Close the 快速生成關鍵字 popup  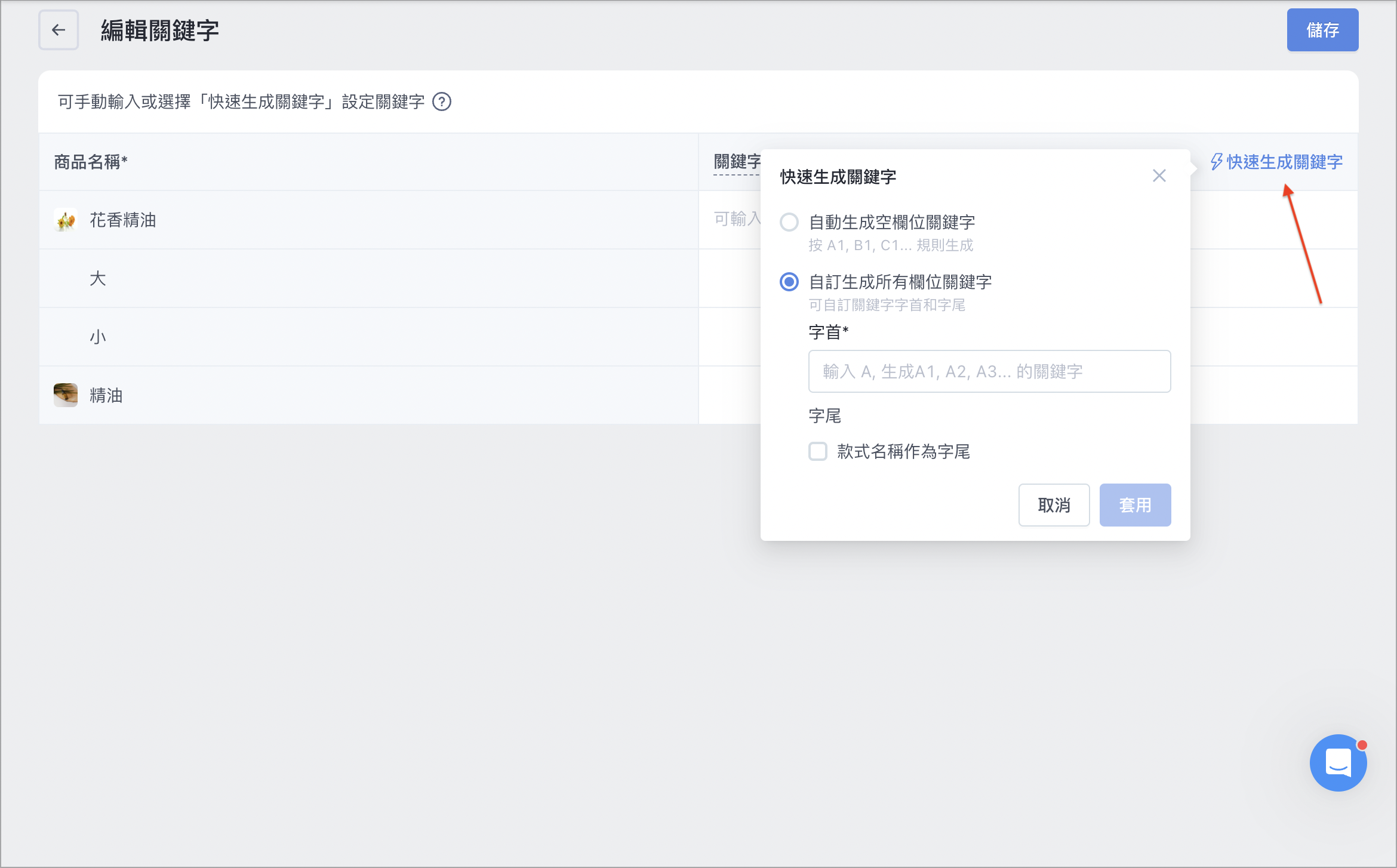(x=1159, y=176)
